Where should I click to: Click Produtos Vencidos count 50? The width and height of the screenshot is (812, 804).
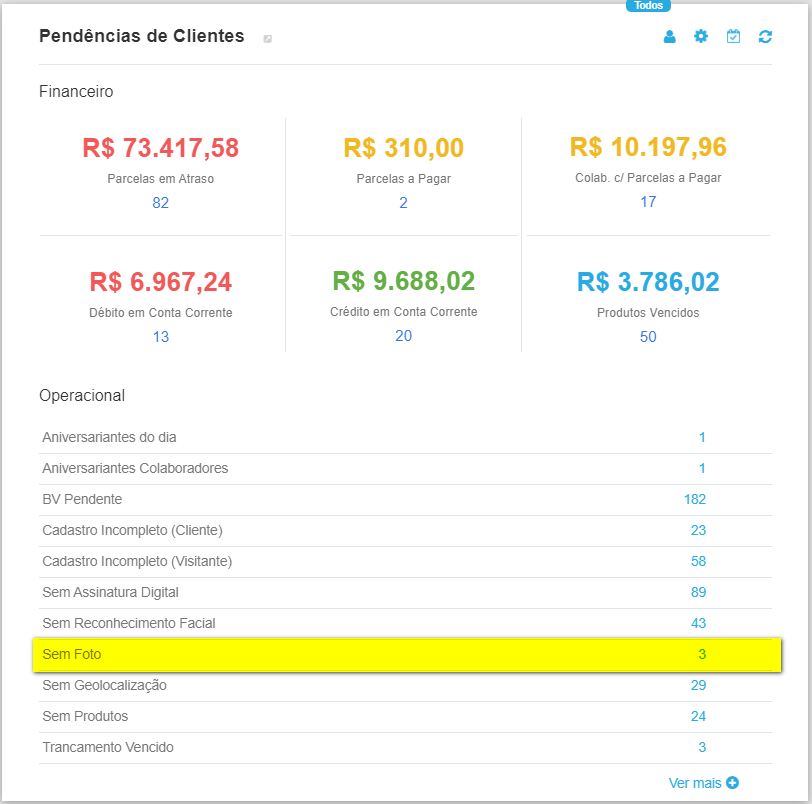[648, 337]
